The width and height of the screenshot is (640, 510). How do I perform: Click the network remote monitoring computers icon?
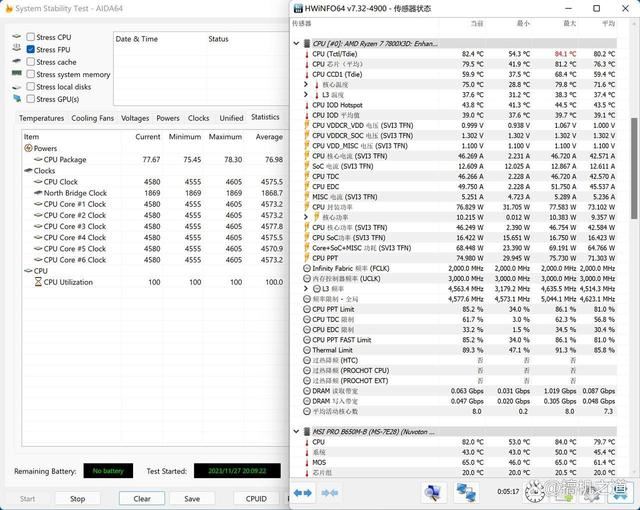point(467,492)
